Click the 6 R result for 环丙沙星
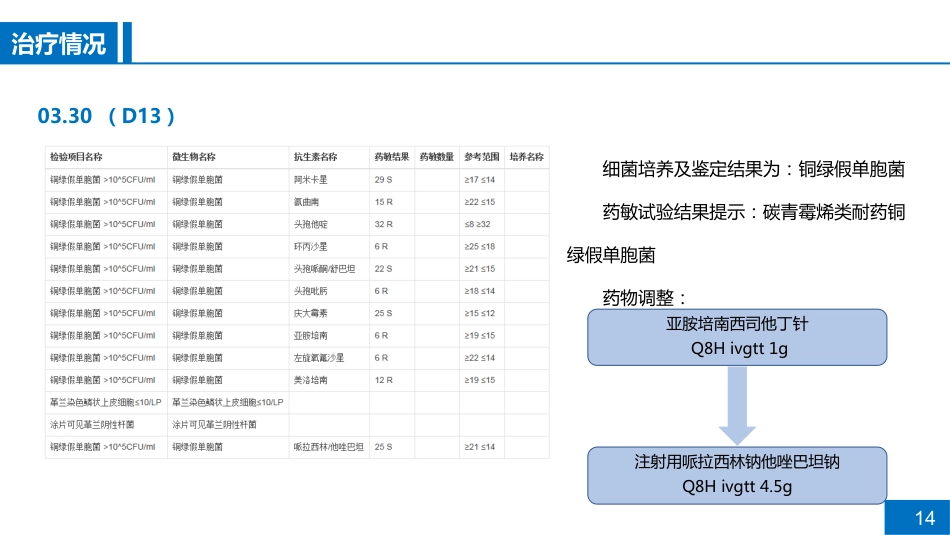 (381, 247)
